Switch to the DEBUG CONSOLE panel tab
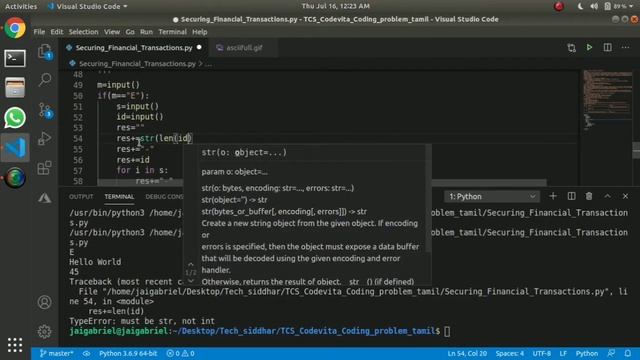640x360 pixels. coord(164,197)
